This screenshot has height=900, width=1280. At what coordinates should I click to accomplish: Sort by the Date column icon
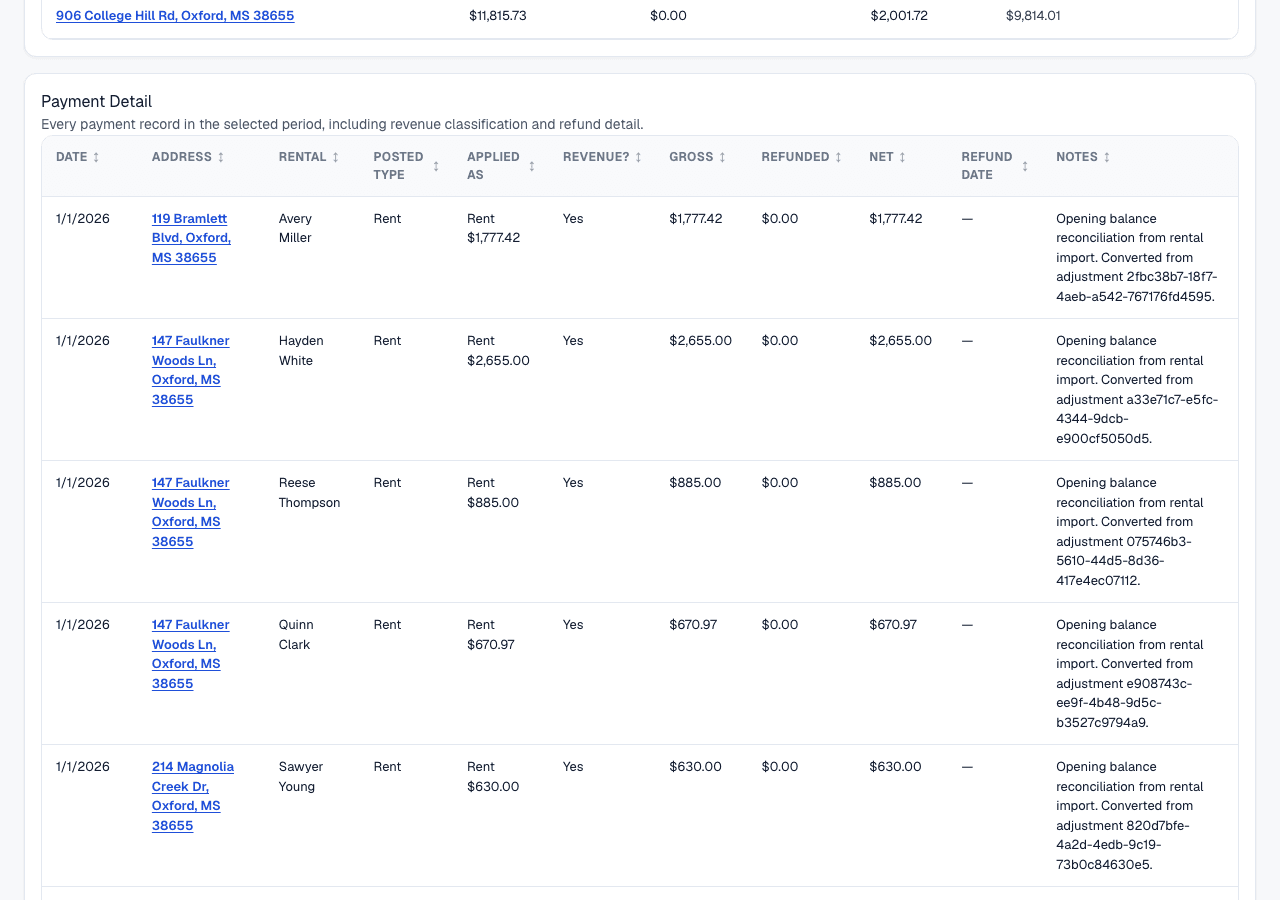pyautogui.click(x=96, y=158)
